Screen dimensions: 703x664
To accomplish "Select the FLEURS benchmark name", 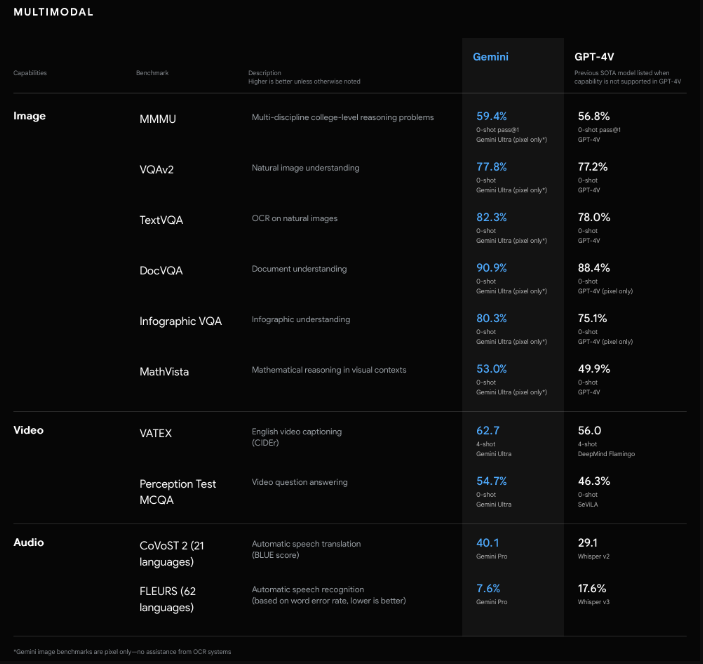I will [x=168, y=599].
